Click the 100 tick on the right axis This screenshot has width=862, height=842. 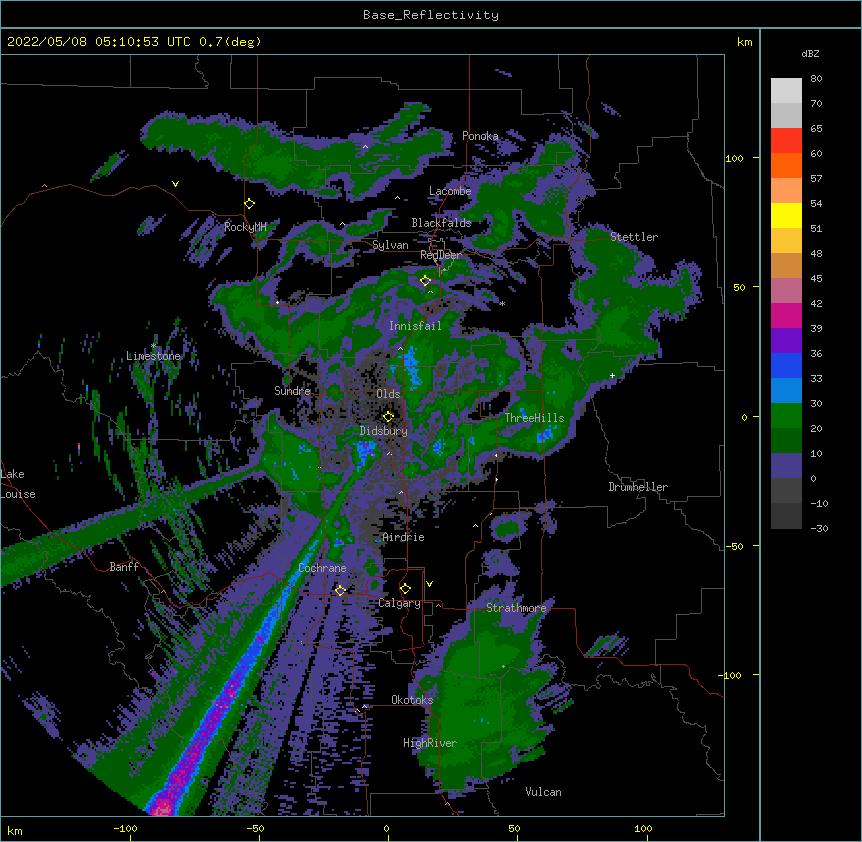coord(734,158)
